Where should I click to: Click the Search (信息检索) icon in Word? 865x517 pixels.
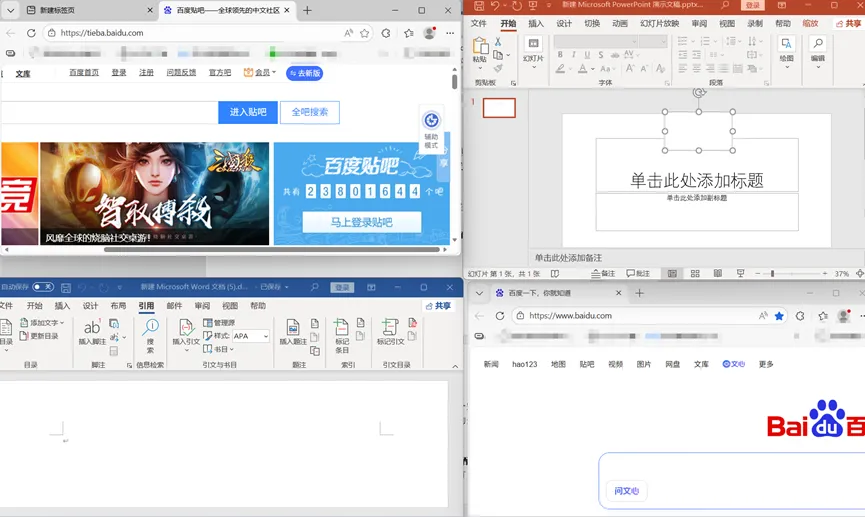(150, 328)
